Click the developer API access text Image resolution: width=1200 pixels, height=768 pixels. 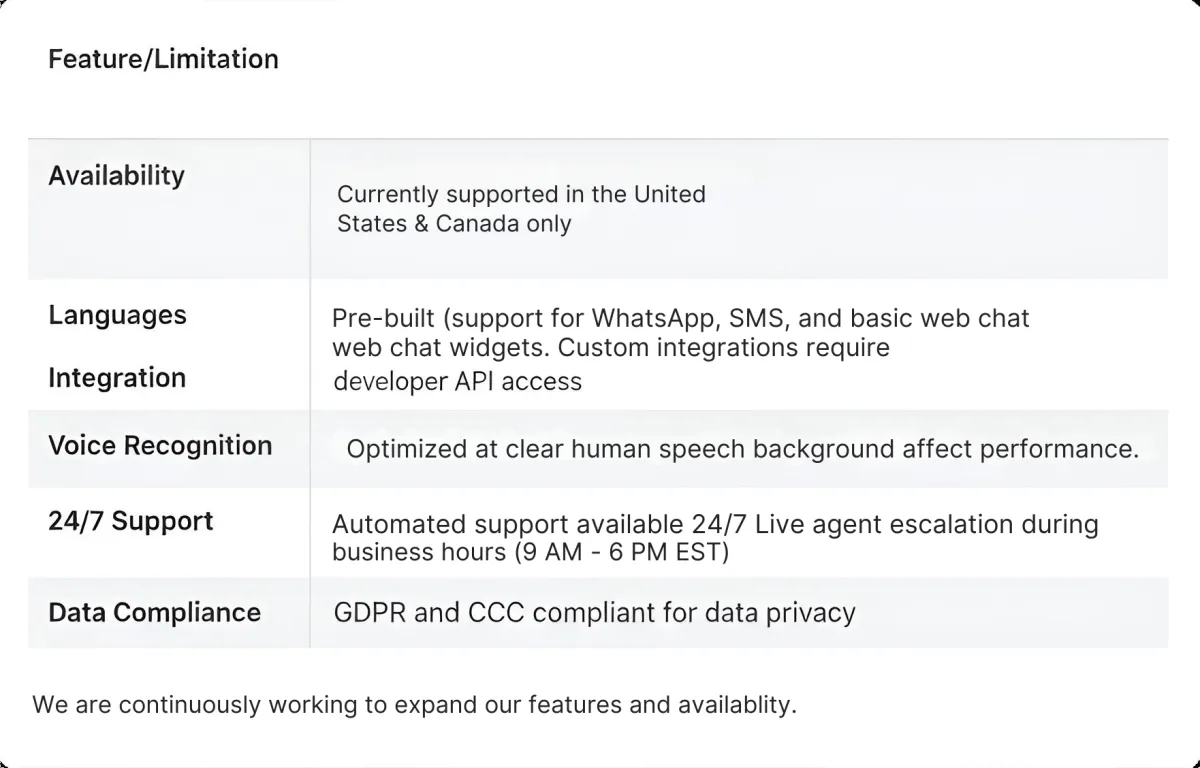(457, 381)
